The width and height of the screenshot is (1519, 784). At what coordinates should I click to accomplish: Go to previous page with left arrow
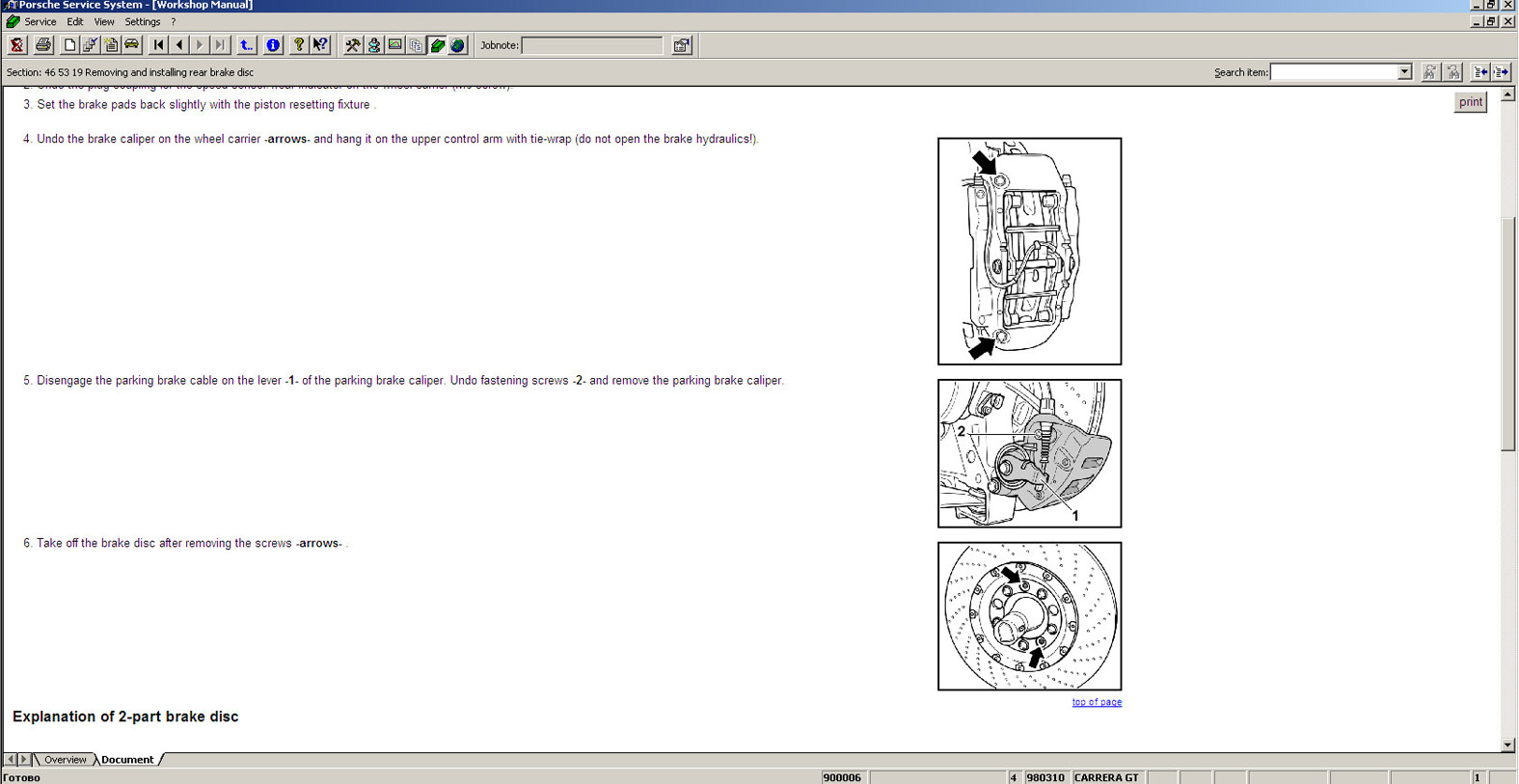(179, 45)
